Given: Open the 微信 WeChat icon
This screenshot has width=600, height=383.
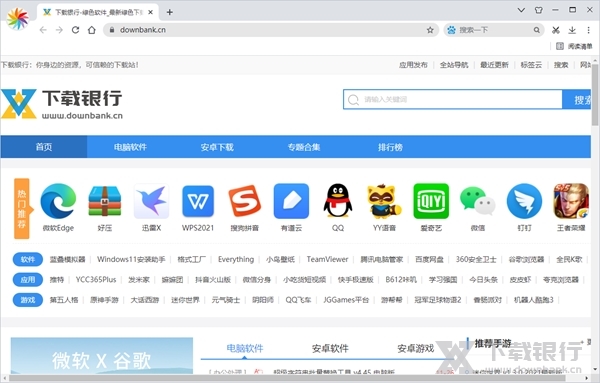Looking at the screenshot, I should click(x=478, y=201).
